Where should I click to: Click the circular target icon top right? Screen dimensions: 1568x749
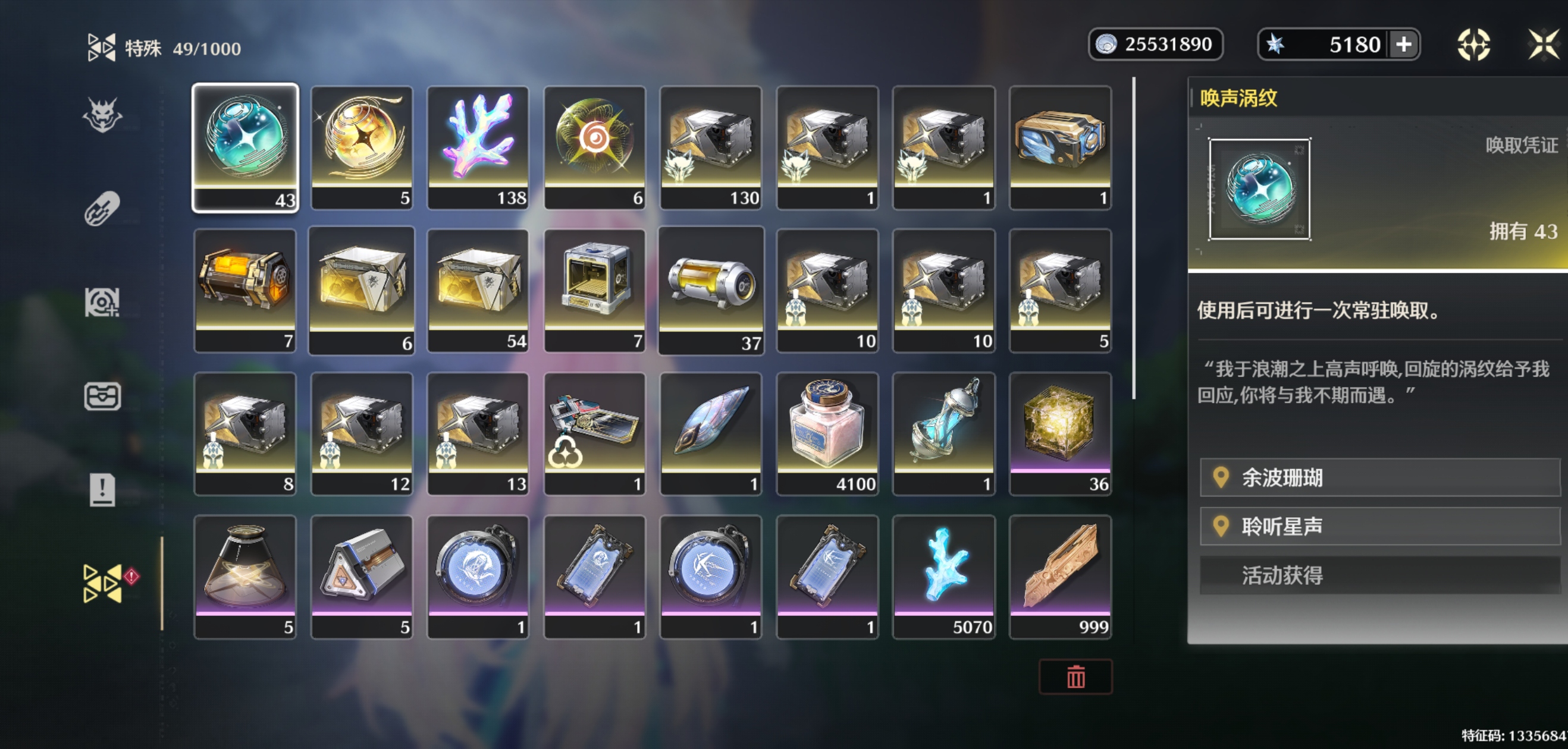pos(1473,45)
